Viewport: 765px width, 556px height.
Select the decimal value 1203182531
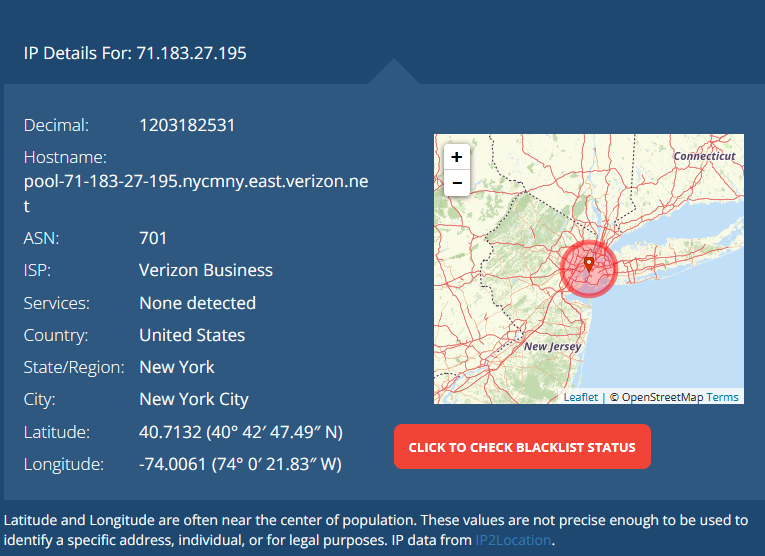187,125
